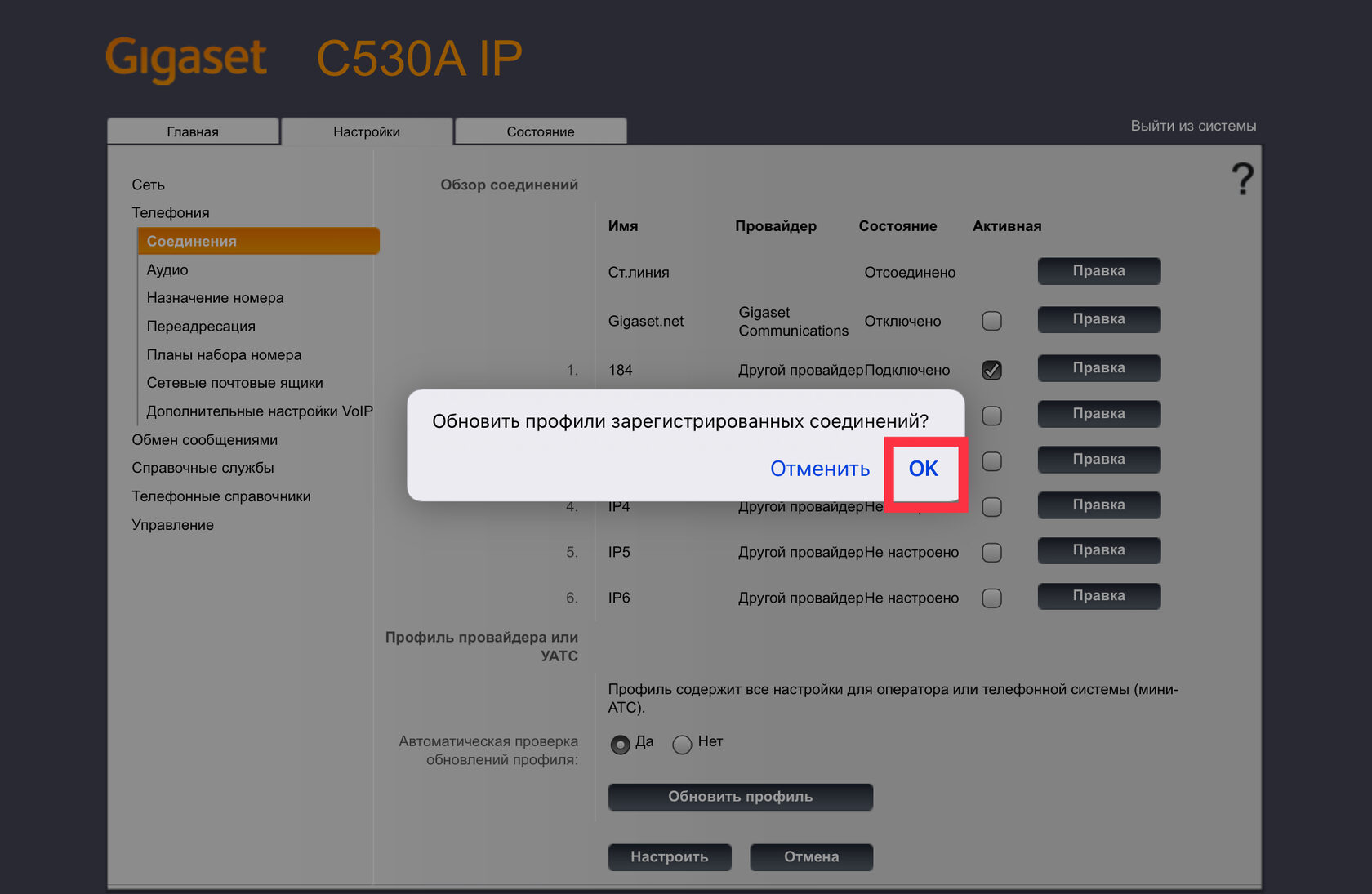Click the connection name 184
The image size is (1372, 894).
click(621, 370)
